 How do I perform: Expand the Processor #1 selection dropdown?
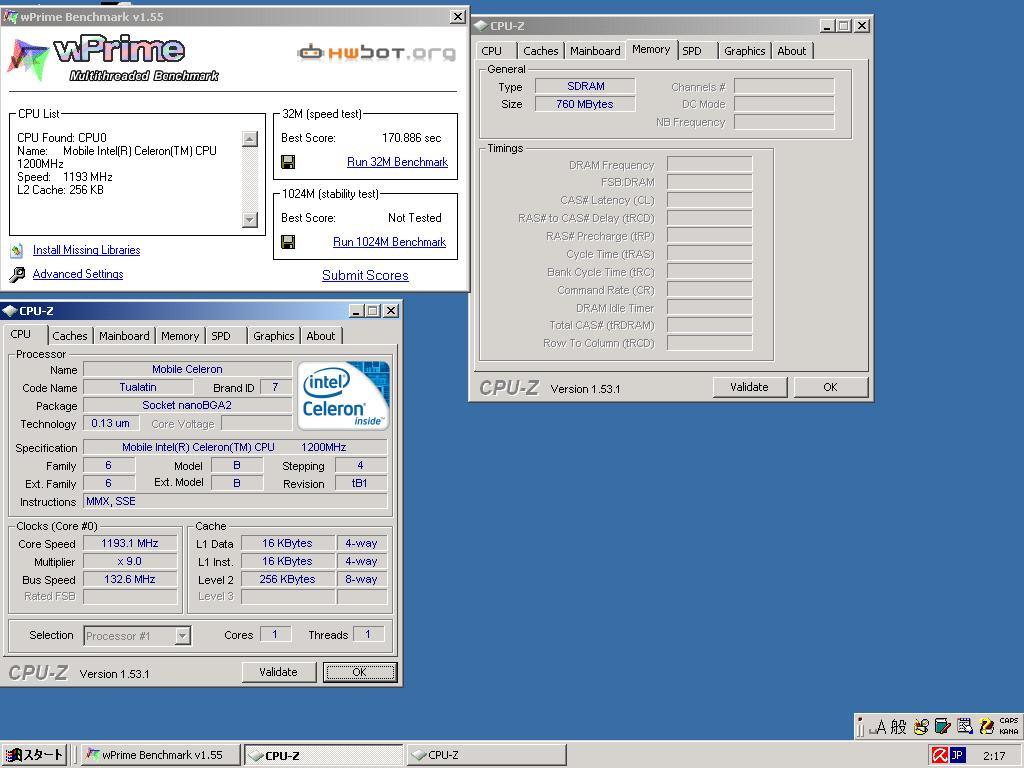click(183, 635)
